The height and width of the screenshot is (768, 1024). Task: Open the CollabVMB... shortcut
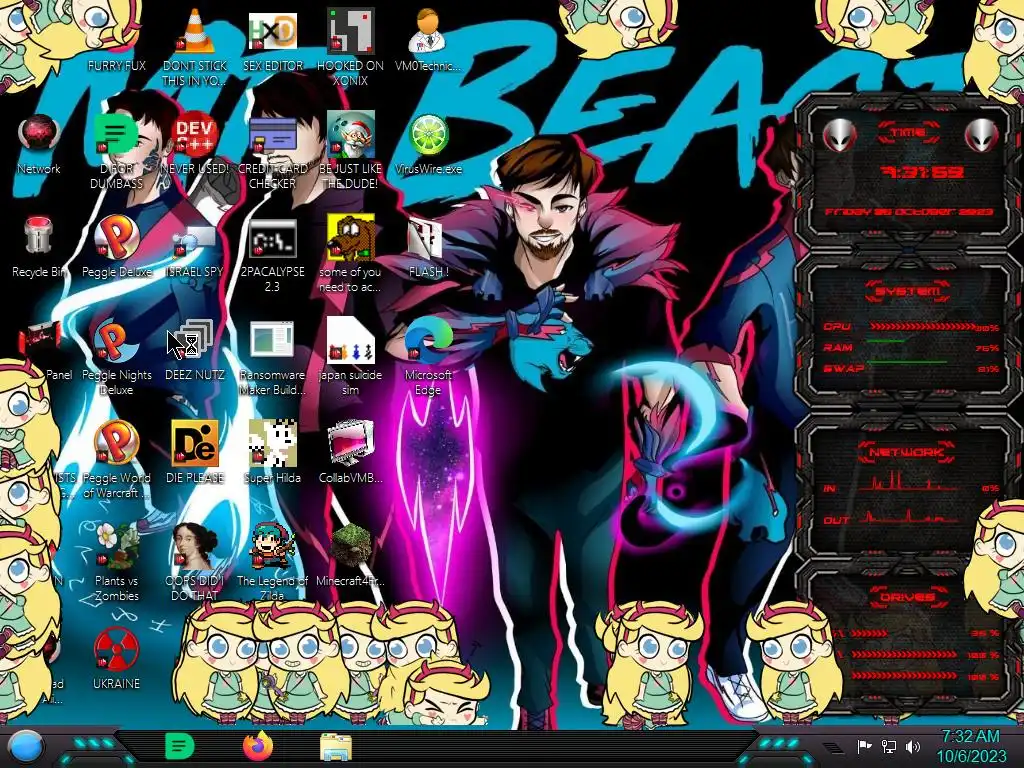pyautogui.click(x=351, y=443)
